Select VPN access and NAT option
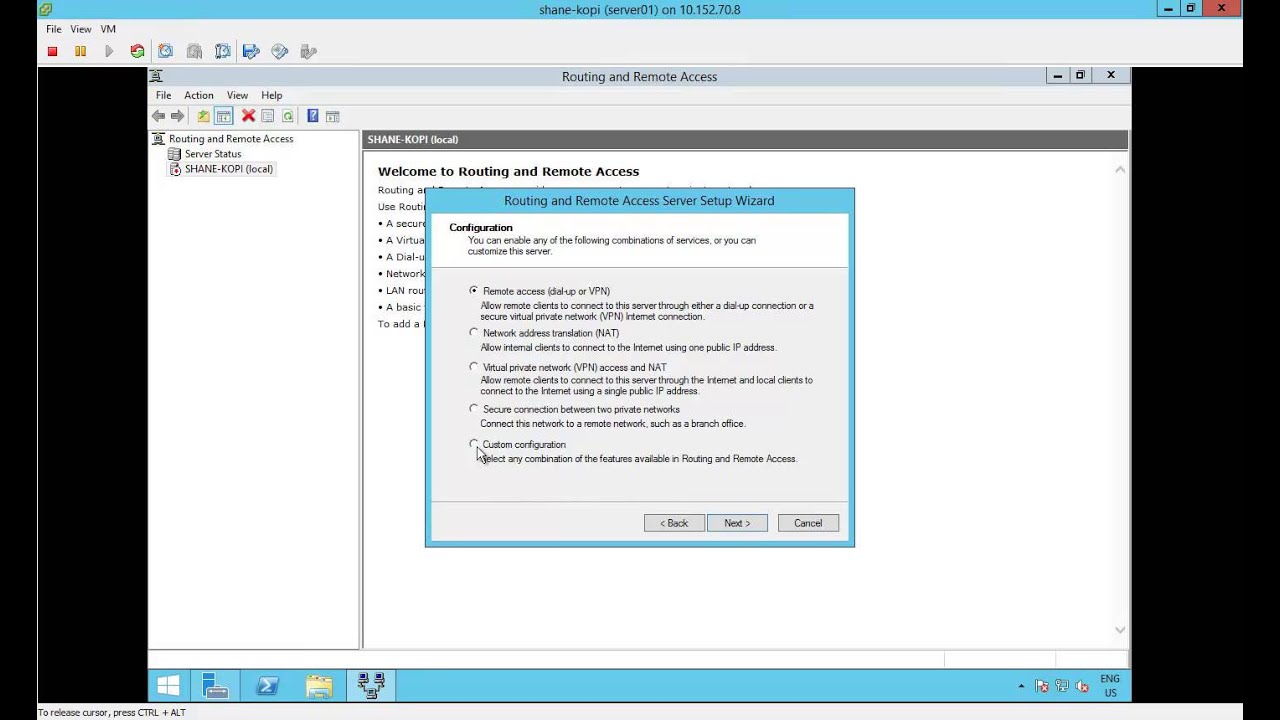Screen dimensions: 1280x720 [474, 366]
